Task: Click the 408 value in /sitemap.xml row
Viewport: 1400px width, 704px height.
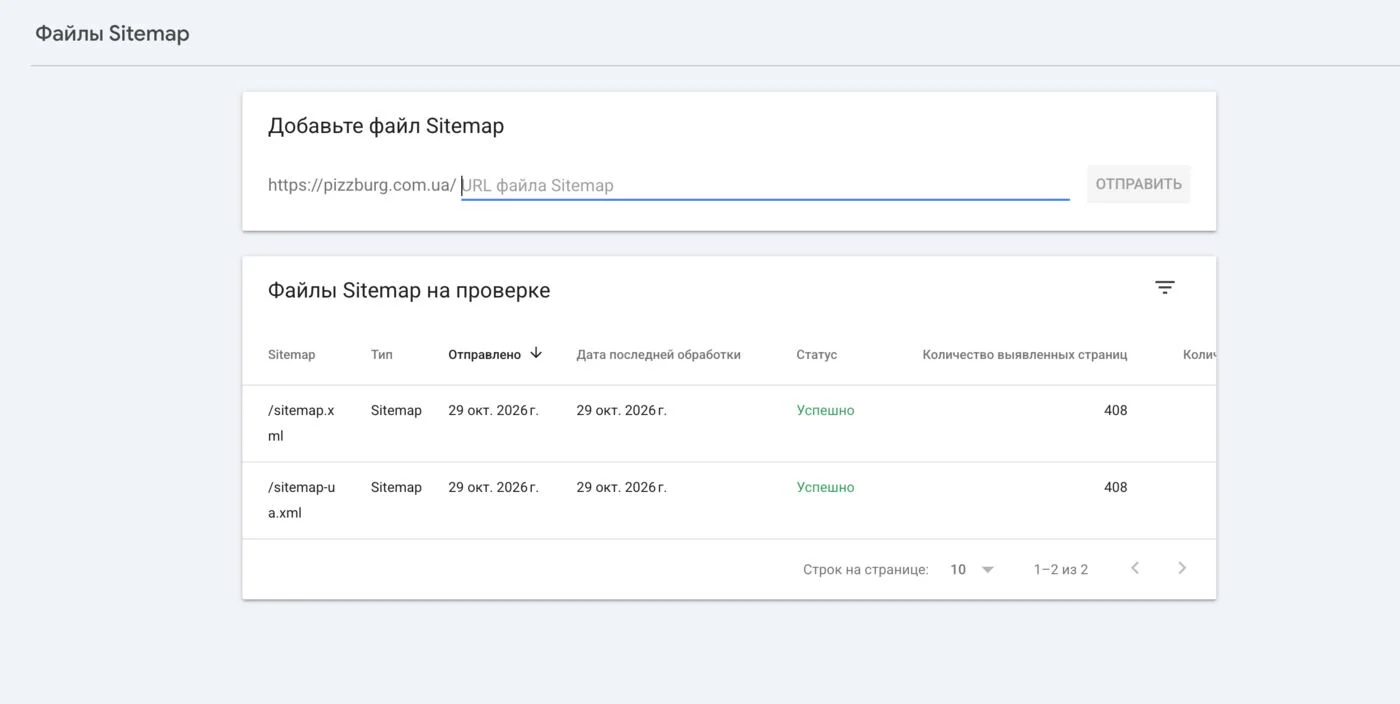Action: [1115, 410]
